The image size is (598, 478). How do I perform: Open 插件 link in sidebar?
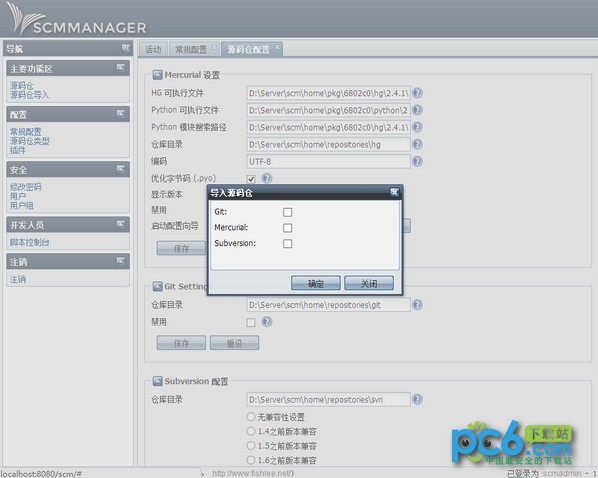(18, 150)
